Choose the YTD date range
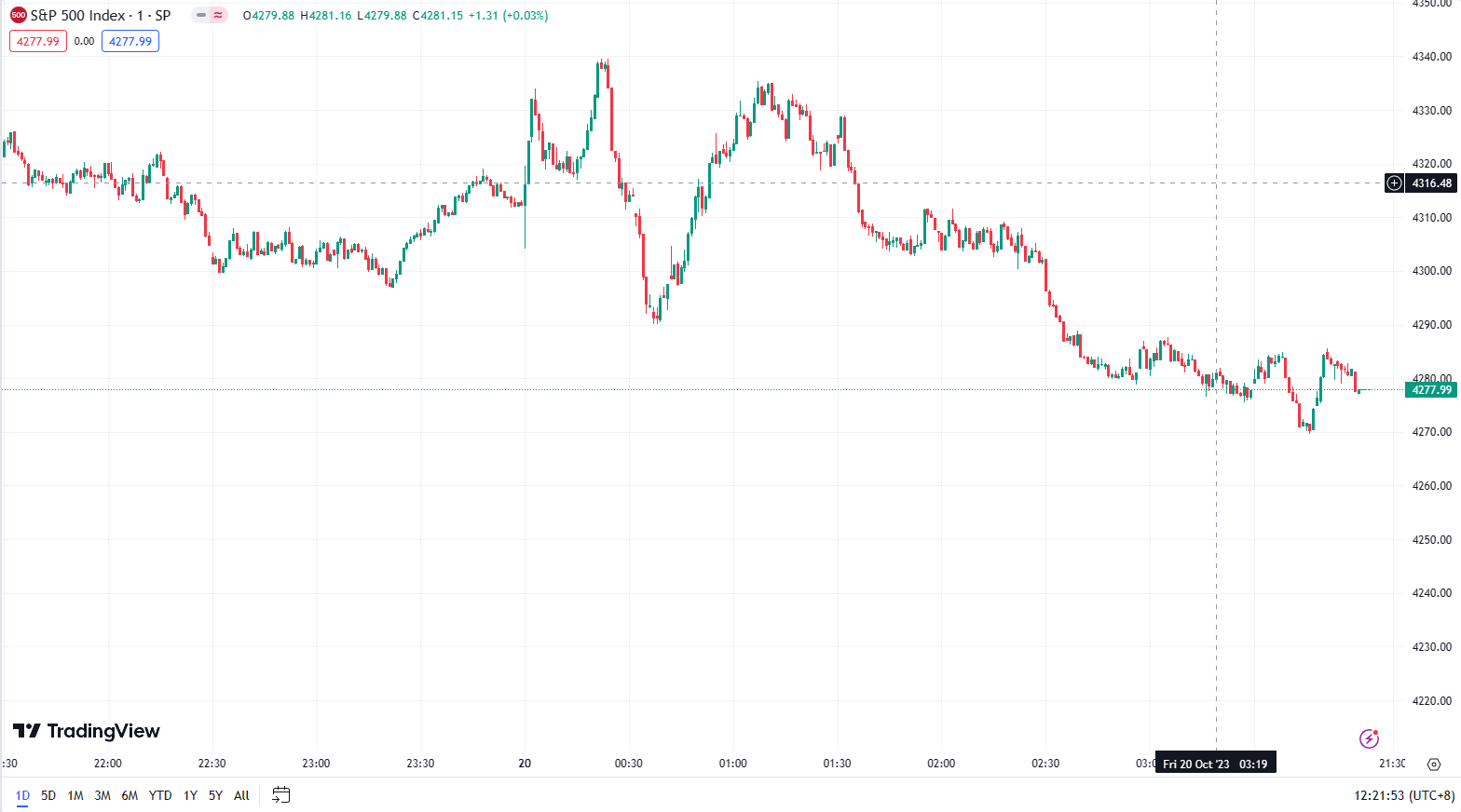Image resolution: width=1461 pixels, height=812 pixels. pos(160,795)
